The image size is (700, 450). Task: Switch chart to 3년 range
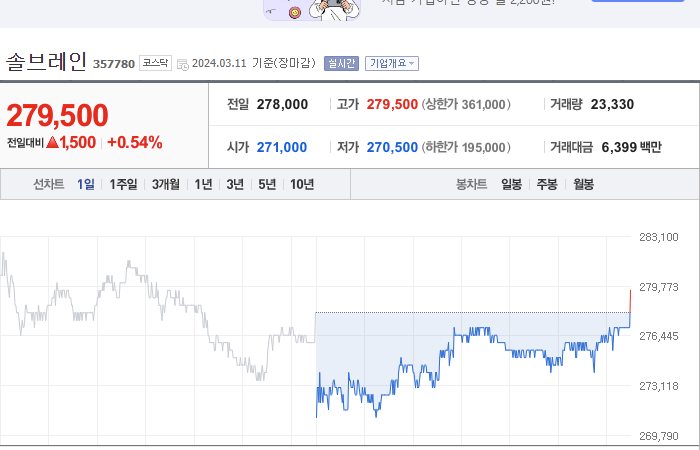tap(235, 184)
